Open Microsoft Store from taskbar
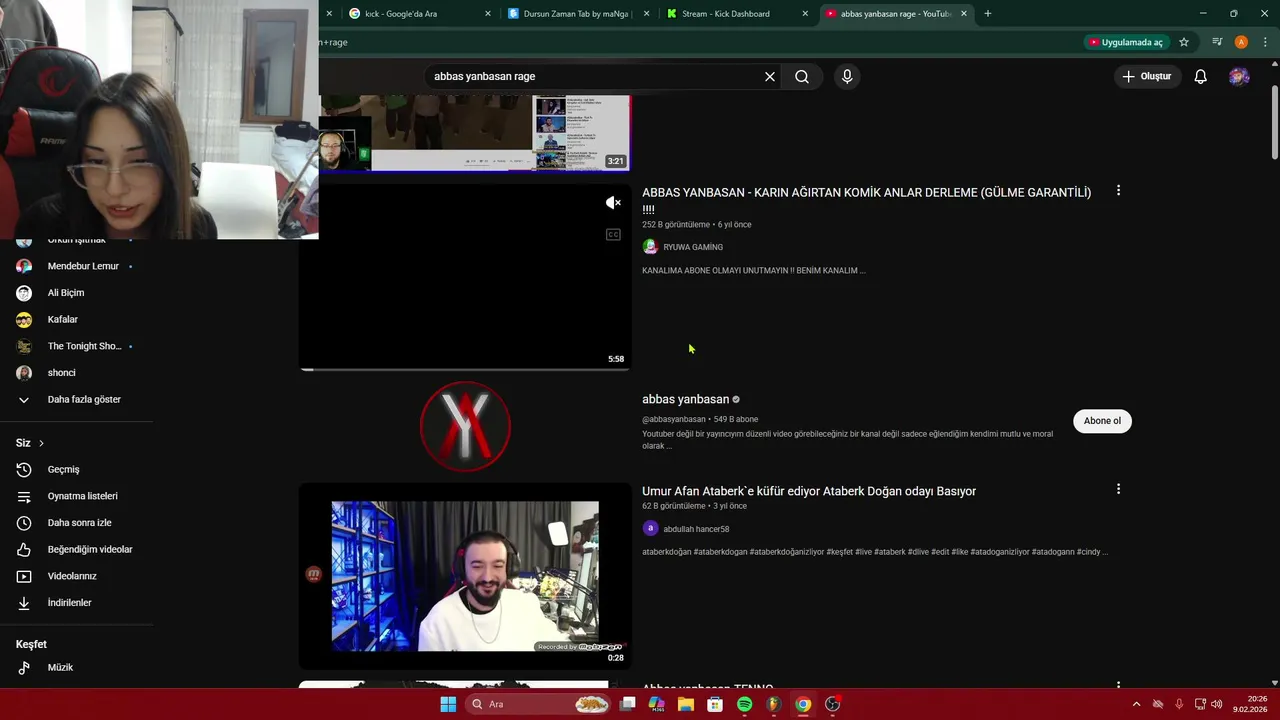 coord(714,704)
